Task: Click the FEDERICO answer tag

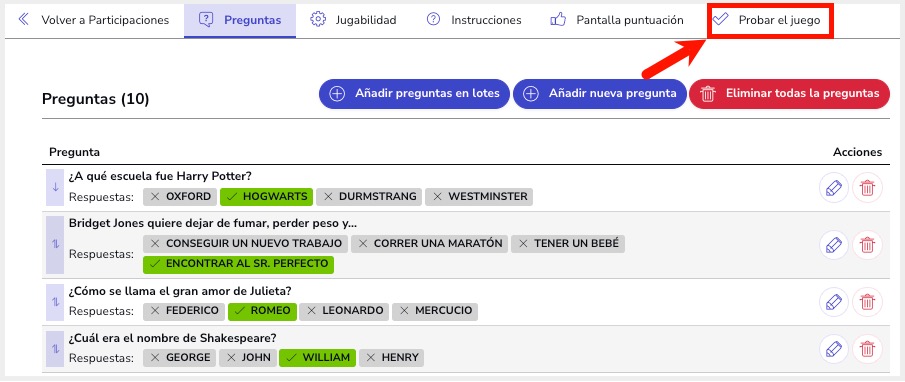Action: click(x=184, y=312)
